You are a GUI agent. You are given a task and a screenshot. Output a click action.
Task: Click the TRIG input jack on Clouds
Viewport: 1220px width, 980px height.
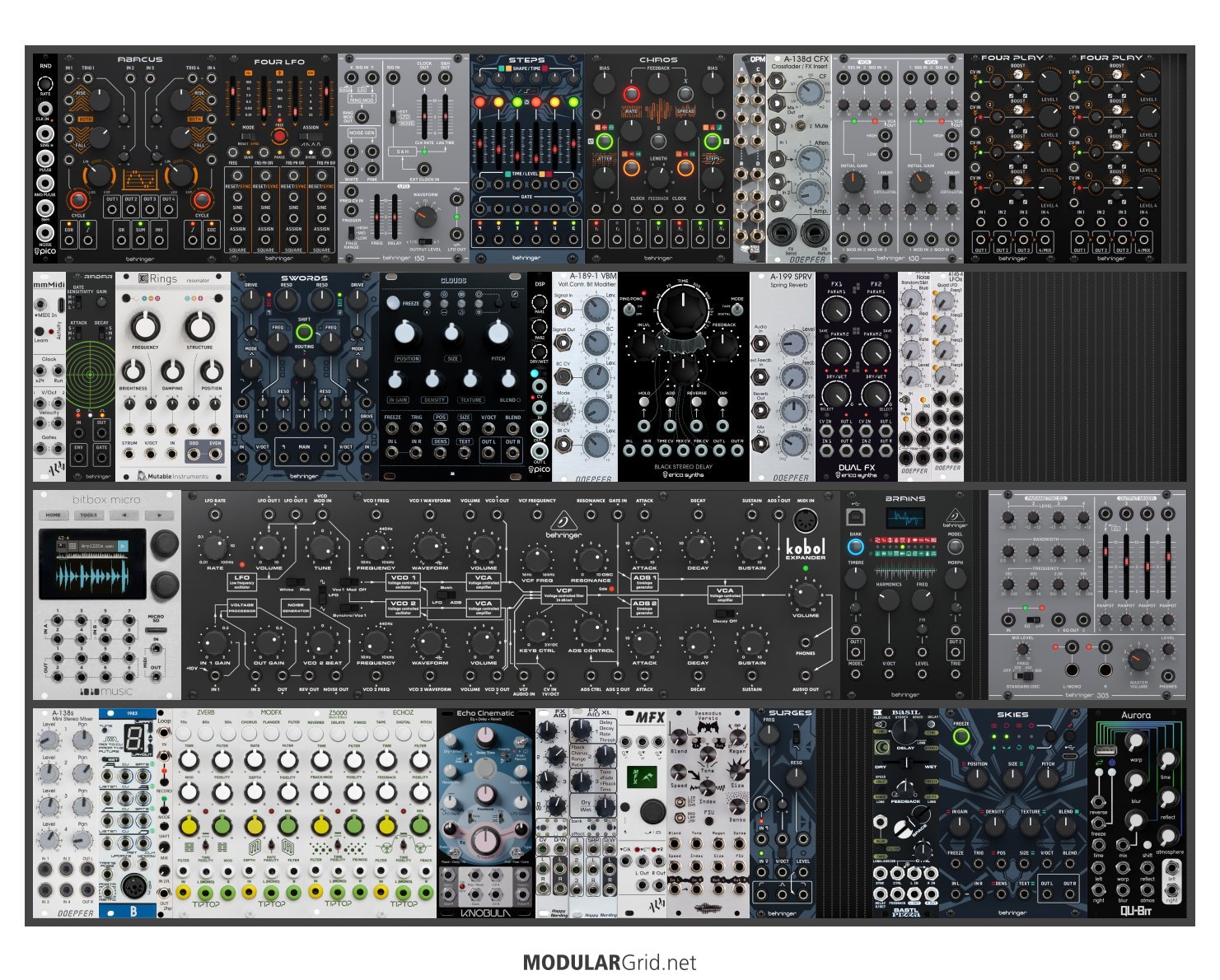pyautogui.click(x=418, y=429)
